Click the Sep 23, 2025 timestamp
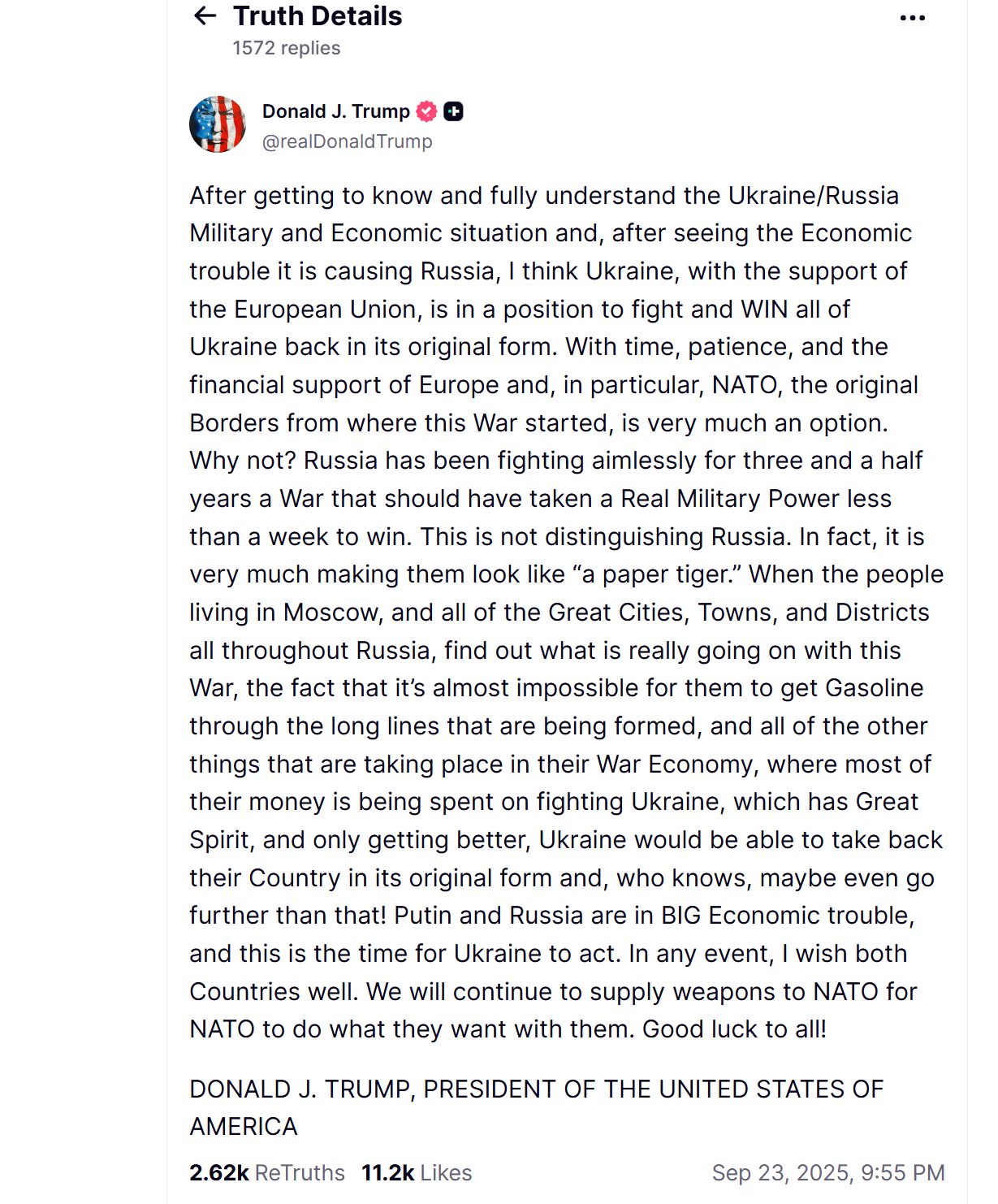 tap(827, 1172)
